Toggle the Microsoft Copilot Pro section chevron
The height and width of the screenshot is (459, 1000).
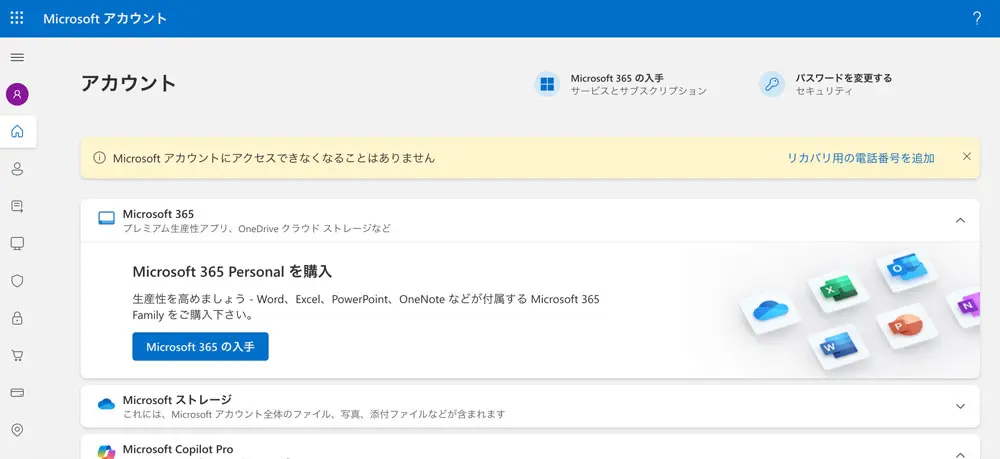[960, 454]
